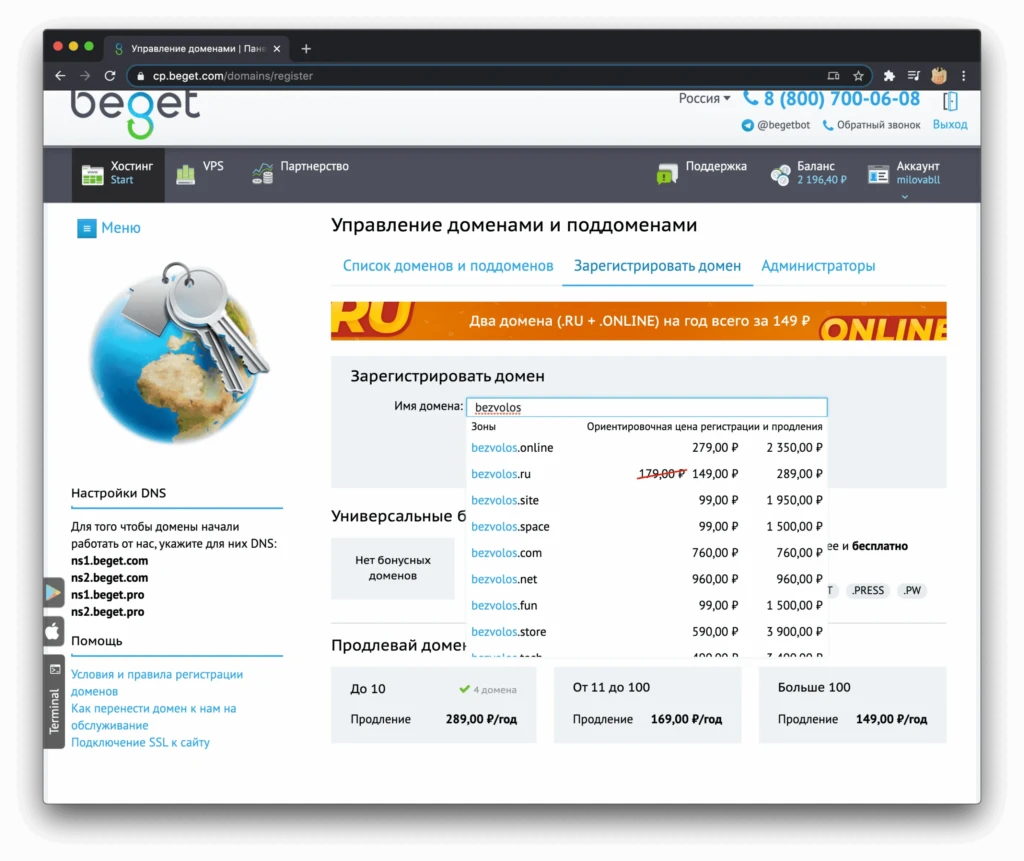Screen dimensions: 1024x861
Task: Go back with browser back arrow
Action: pos(60,76)
